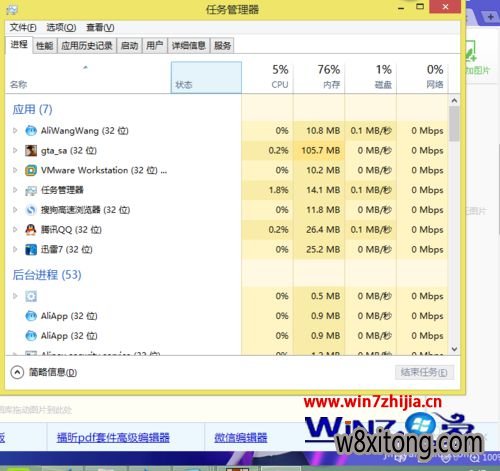
Task: Sort by the 状态 column header
Action: (x=206, y=77)
